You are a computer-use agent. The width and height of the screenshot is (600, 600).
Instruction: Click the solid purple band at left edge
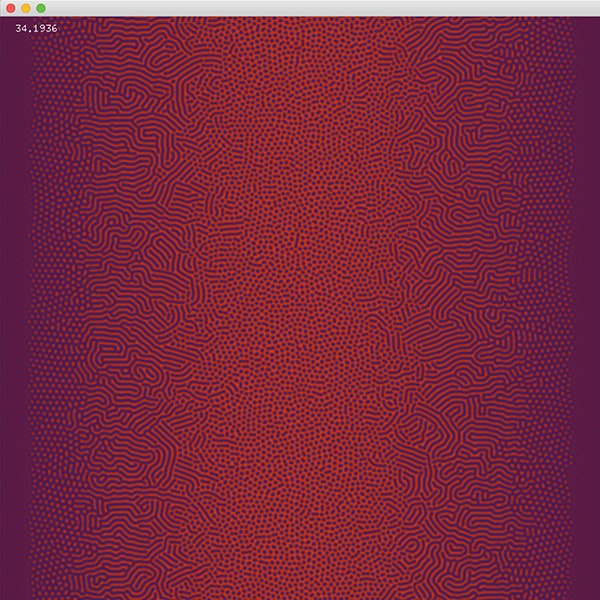click(12, 300)
